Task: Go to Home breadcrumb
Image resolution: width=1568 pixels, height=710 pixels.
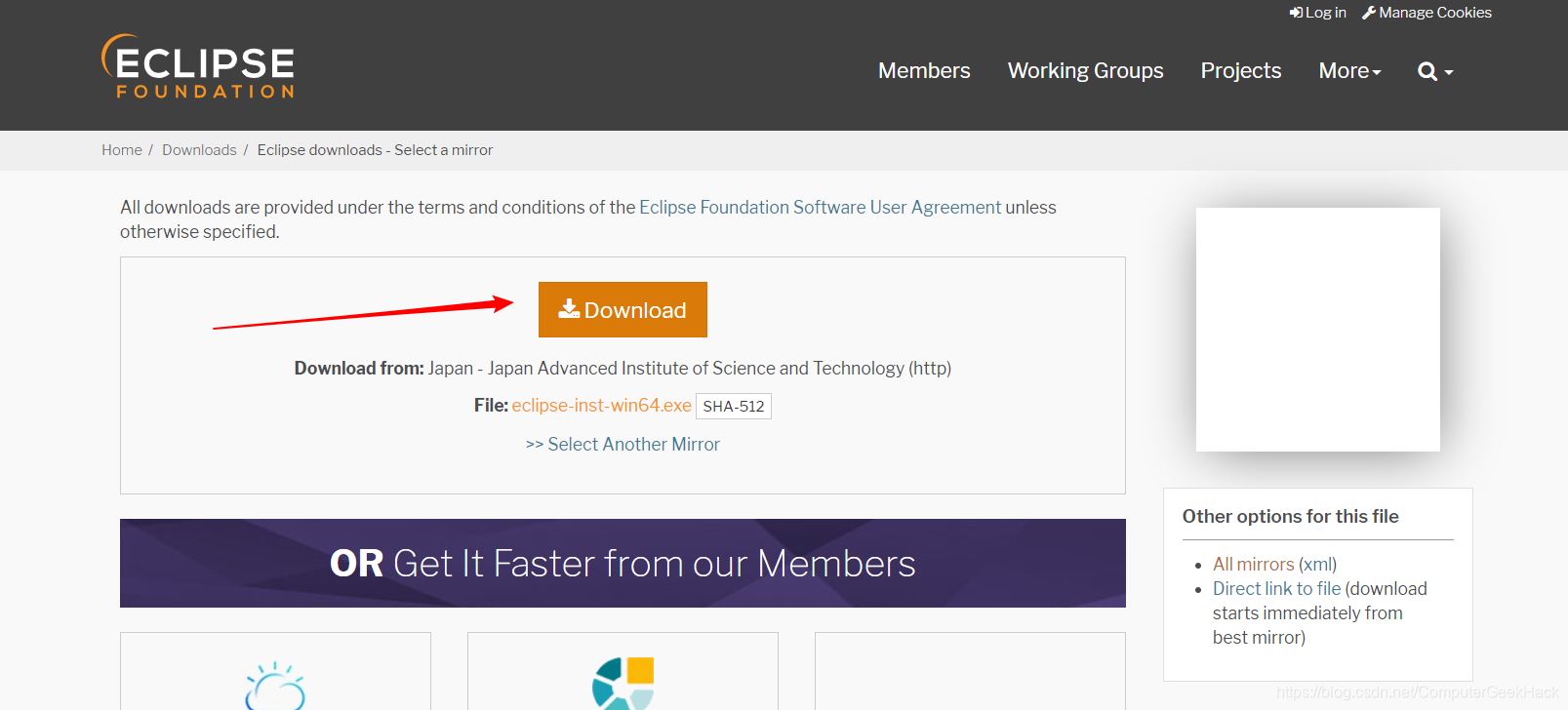Action: [x=122, y=150]
